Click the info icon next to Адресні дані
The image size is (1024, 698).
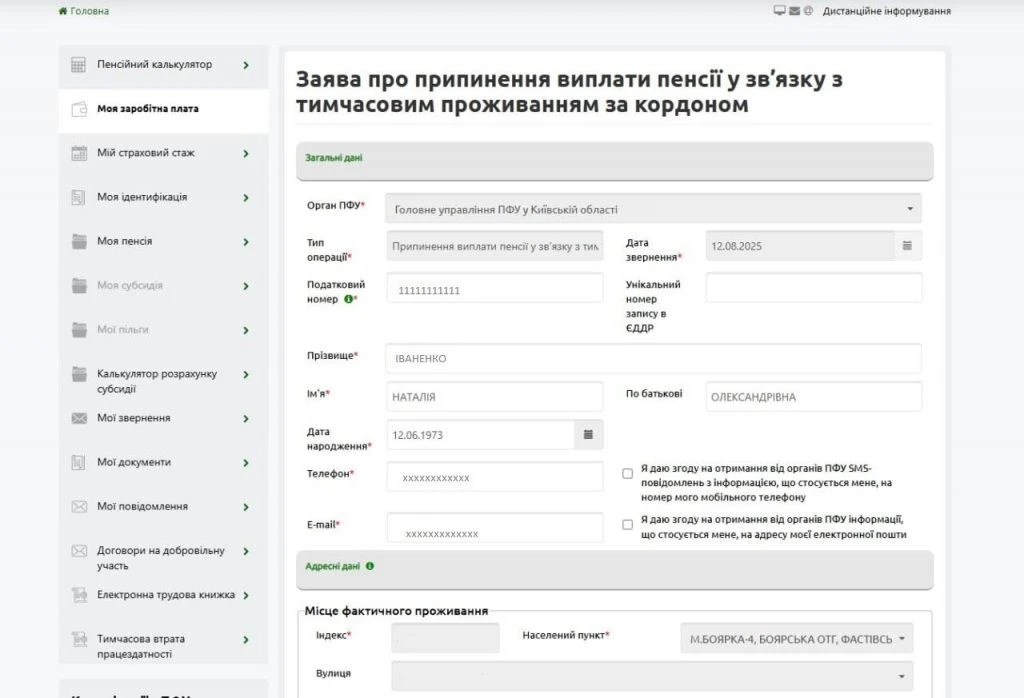click(370, 566)
